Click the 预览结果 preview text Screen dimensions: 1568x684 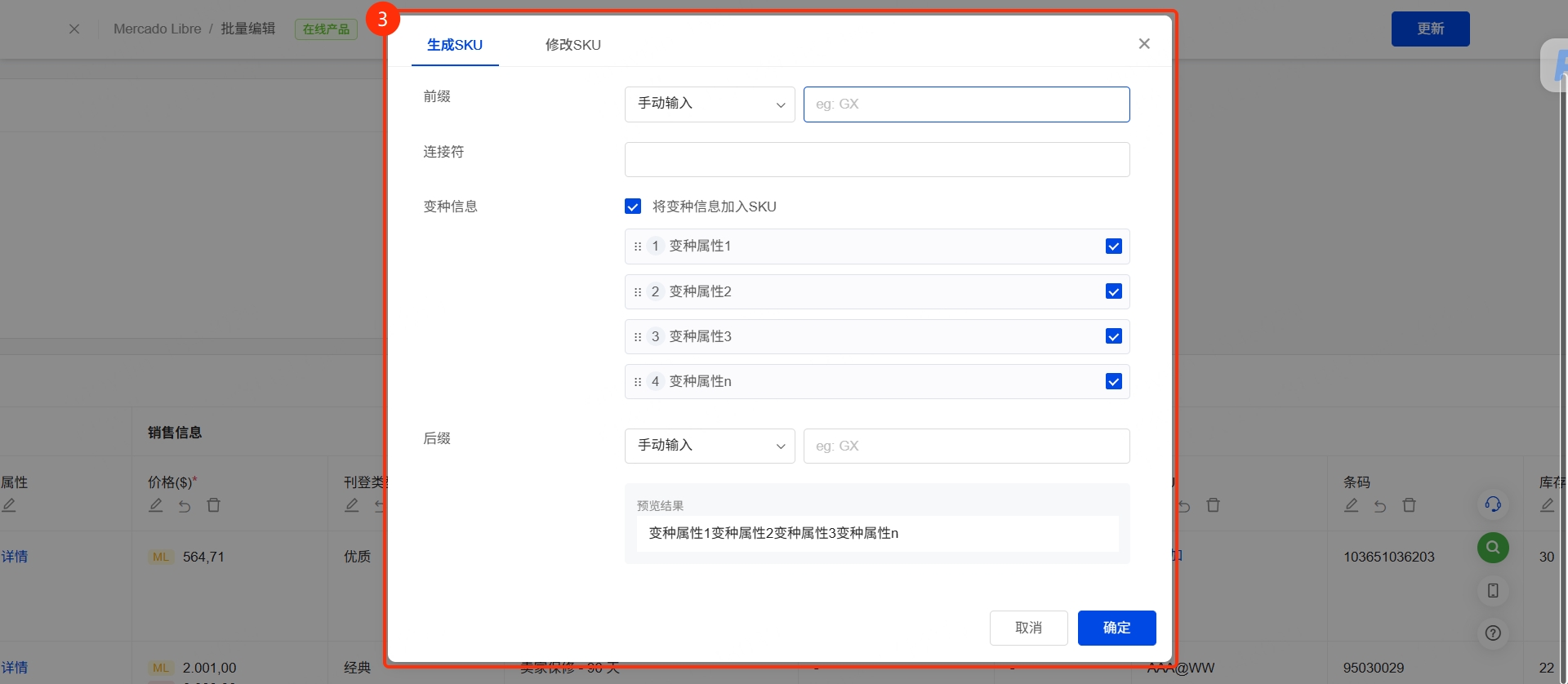(x=773, y=533)
